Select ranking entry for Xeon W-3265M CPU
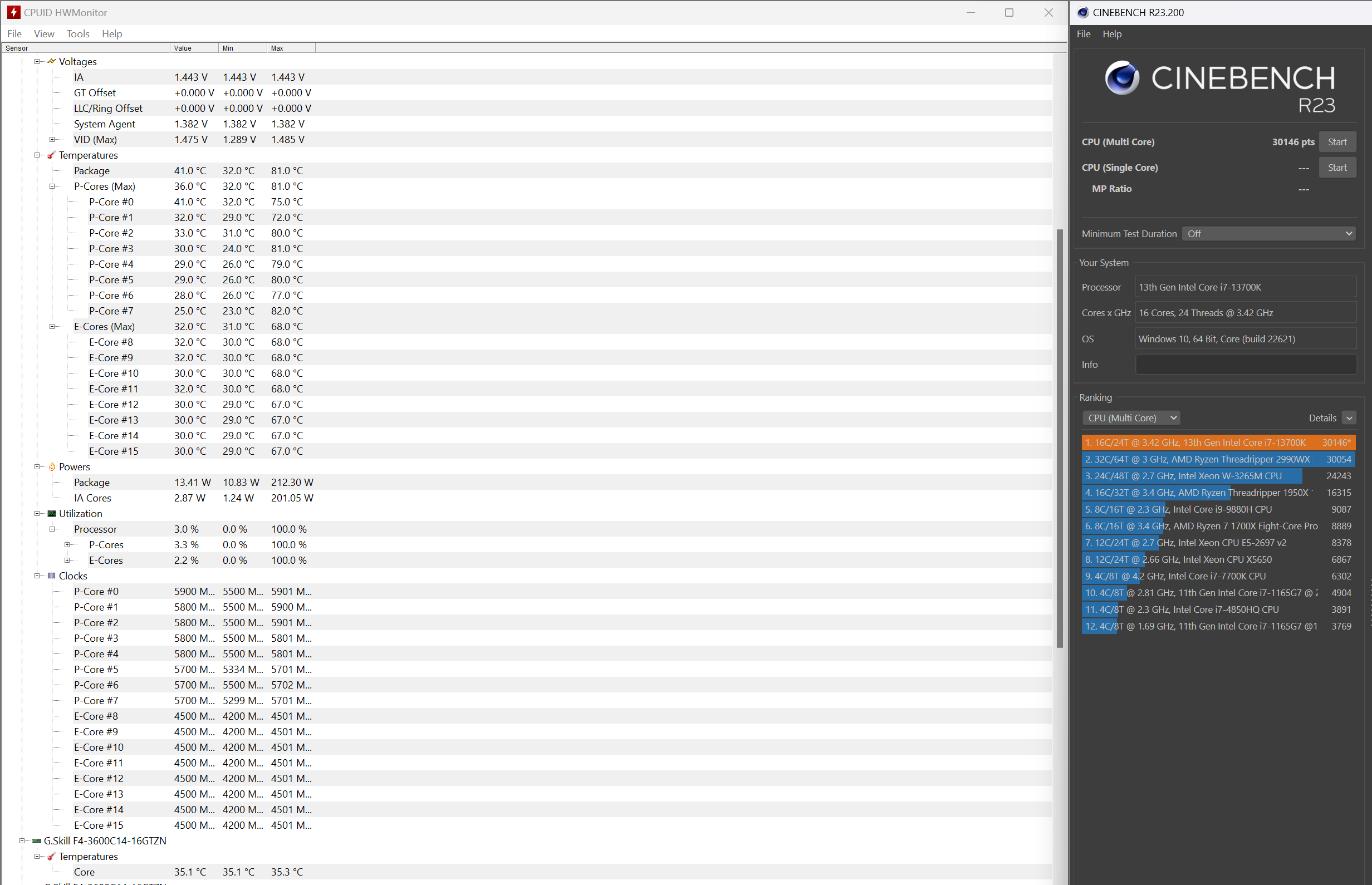1372x885 pixels. [1218, 476]
